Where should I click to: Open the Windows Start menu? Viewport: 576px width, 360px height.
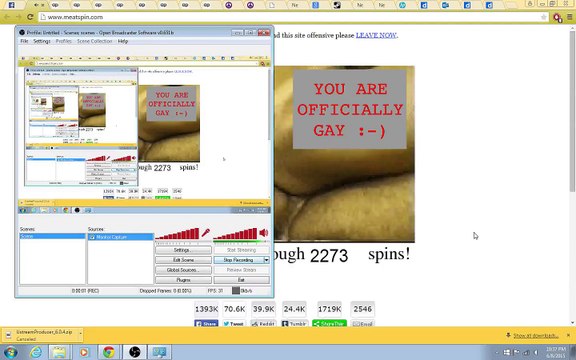tap(11, 353)
